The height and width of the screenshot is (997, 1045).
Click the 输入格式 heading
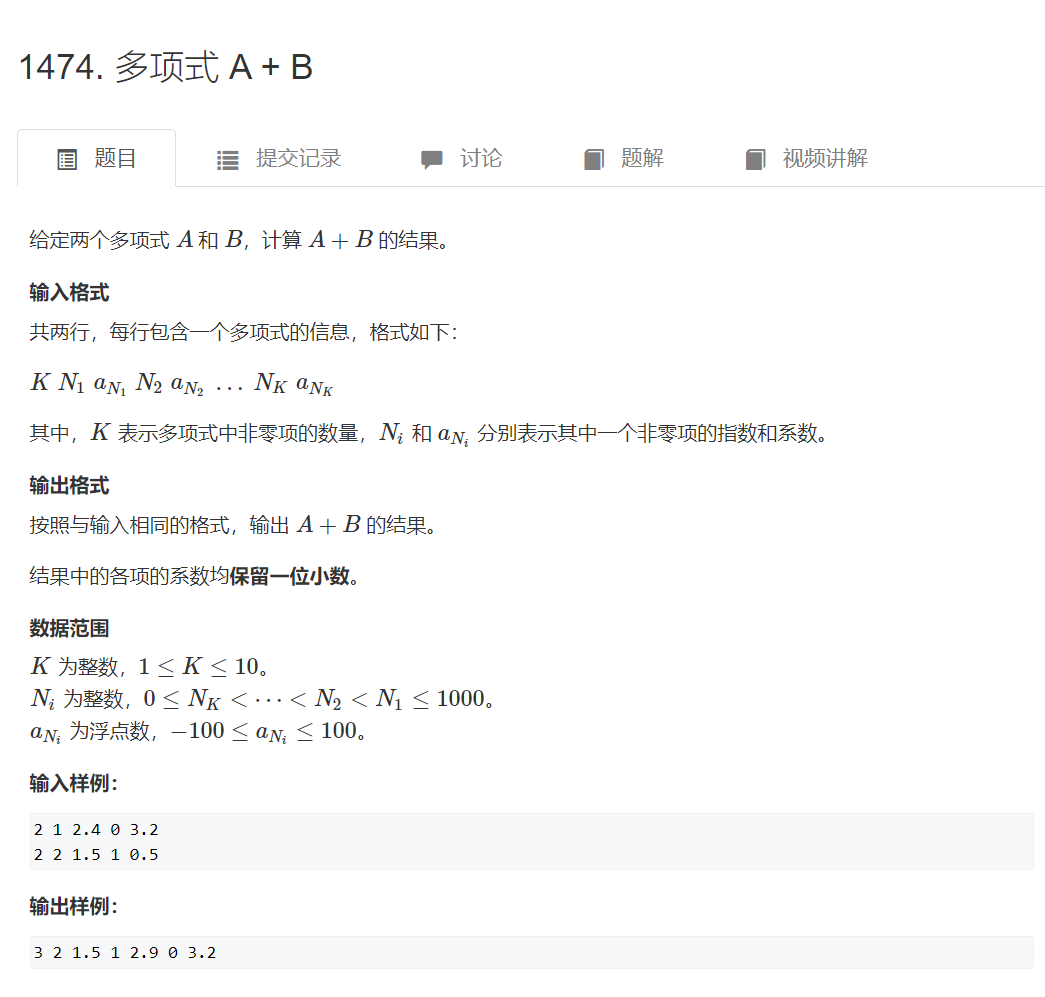click(x=69, y=293)
